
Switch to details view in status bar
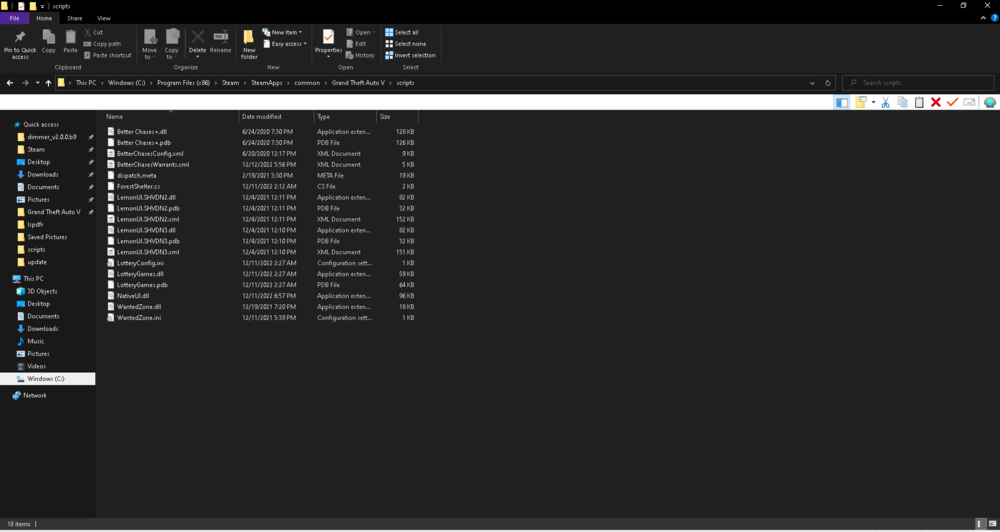coord(980,524)
